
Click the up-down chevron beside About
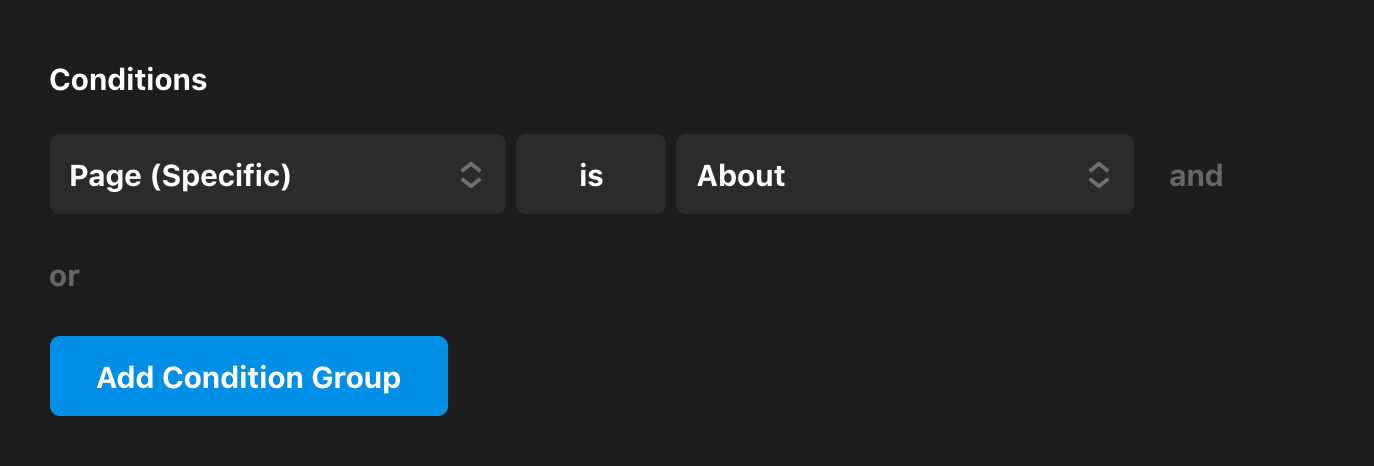point(1098,175)
